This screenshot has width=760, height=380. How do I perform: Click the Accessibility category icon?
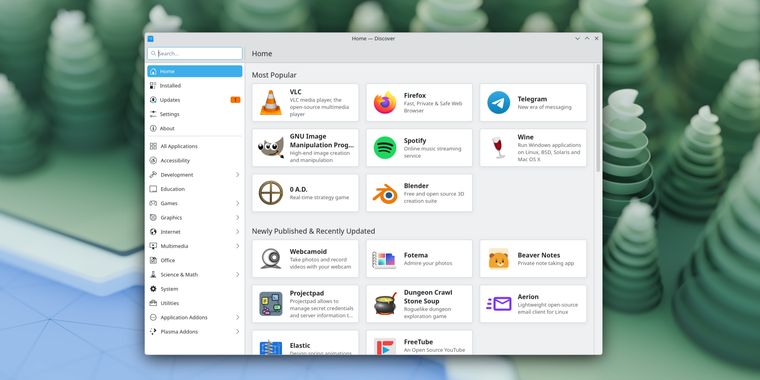(153, 160)
